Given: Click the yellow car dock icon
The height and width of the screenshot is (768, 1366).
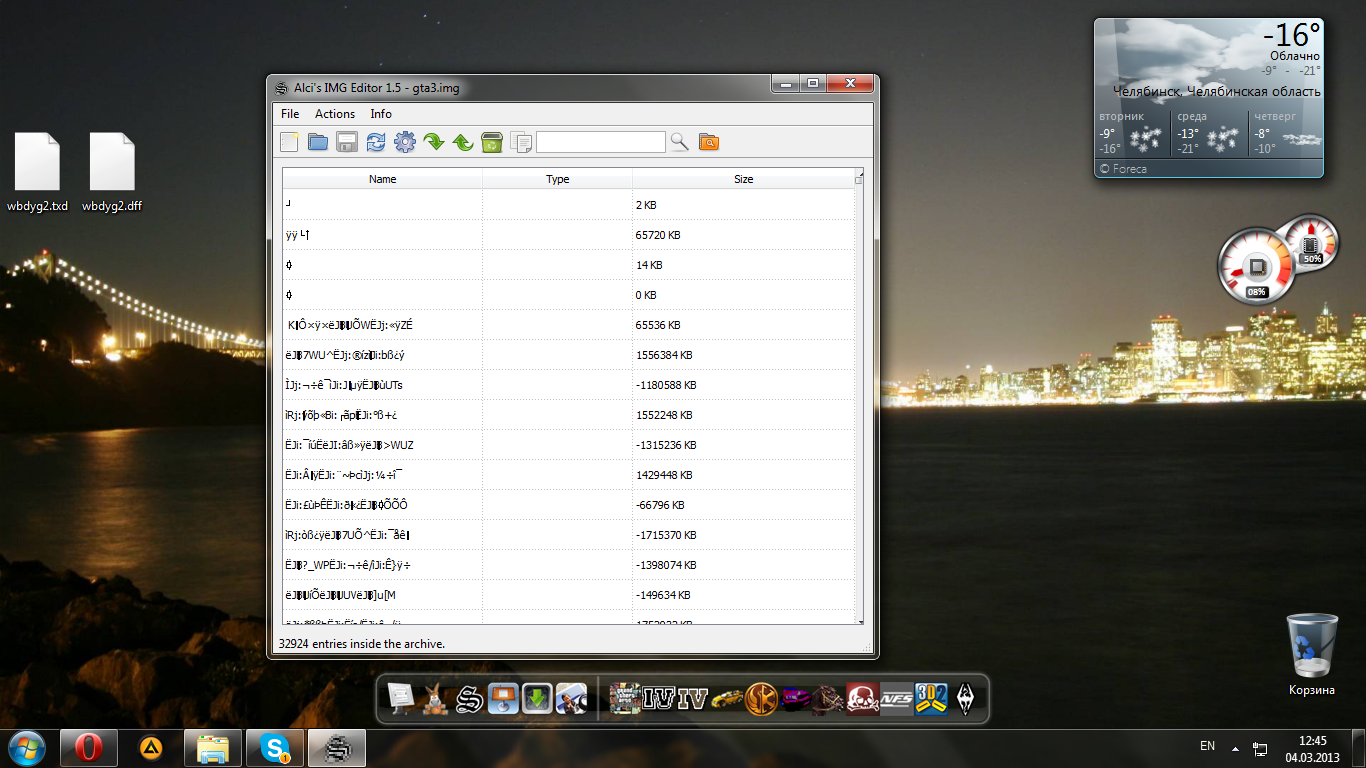Looking at the screenshot, I should [x=727, y=698].
